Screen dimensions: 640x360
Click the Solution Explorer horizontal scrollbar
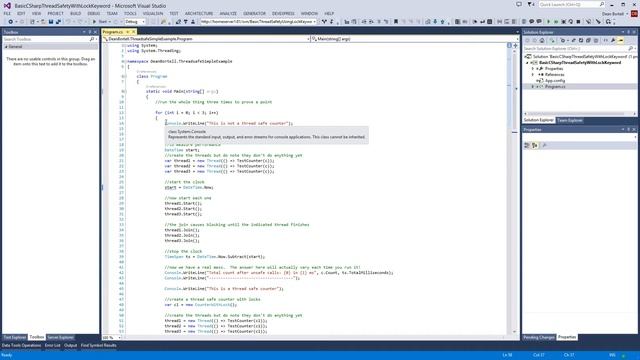pos(580,114)
